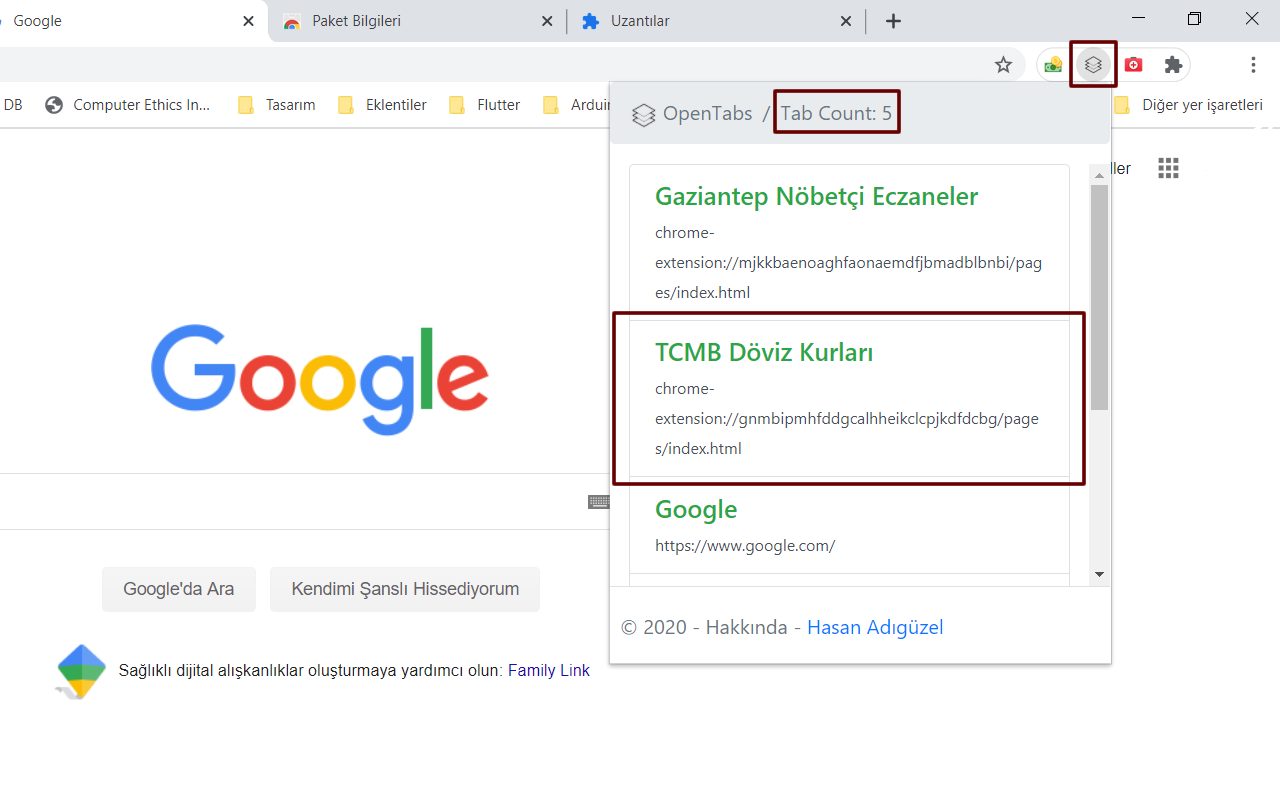Open TCMB Döviz Kurları tab entry
The height and width of the screenshot is (800, 1280).
coord(849,398)
